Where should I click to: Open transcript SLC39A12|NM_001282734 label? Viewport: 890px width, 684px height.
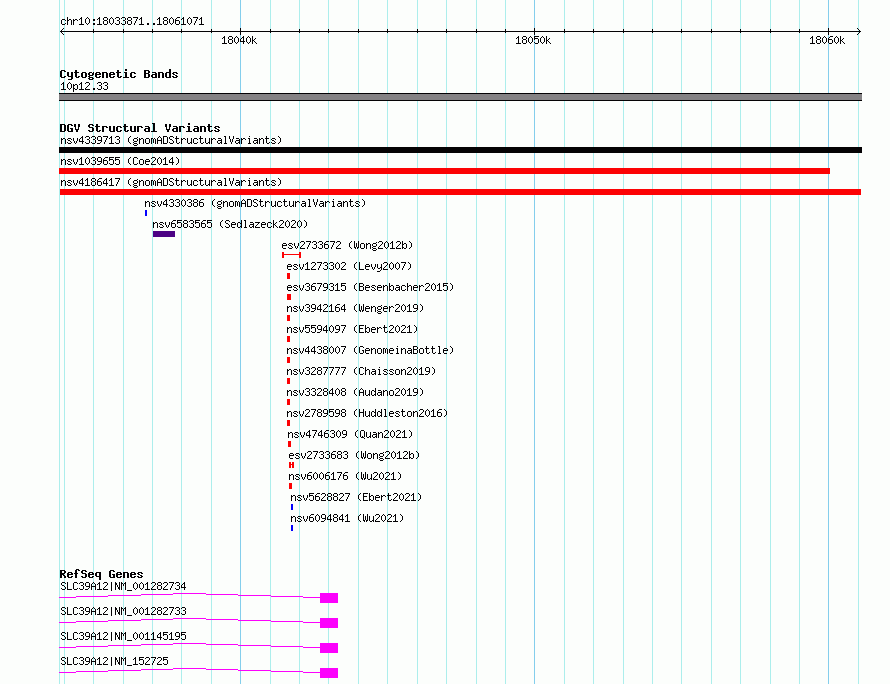click(x=123, y=586)
